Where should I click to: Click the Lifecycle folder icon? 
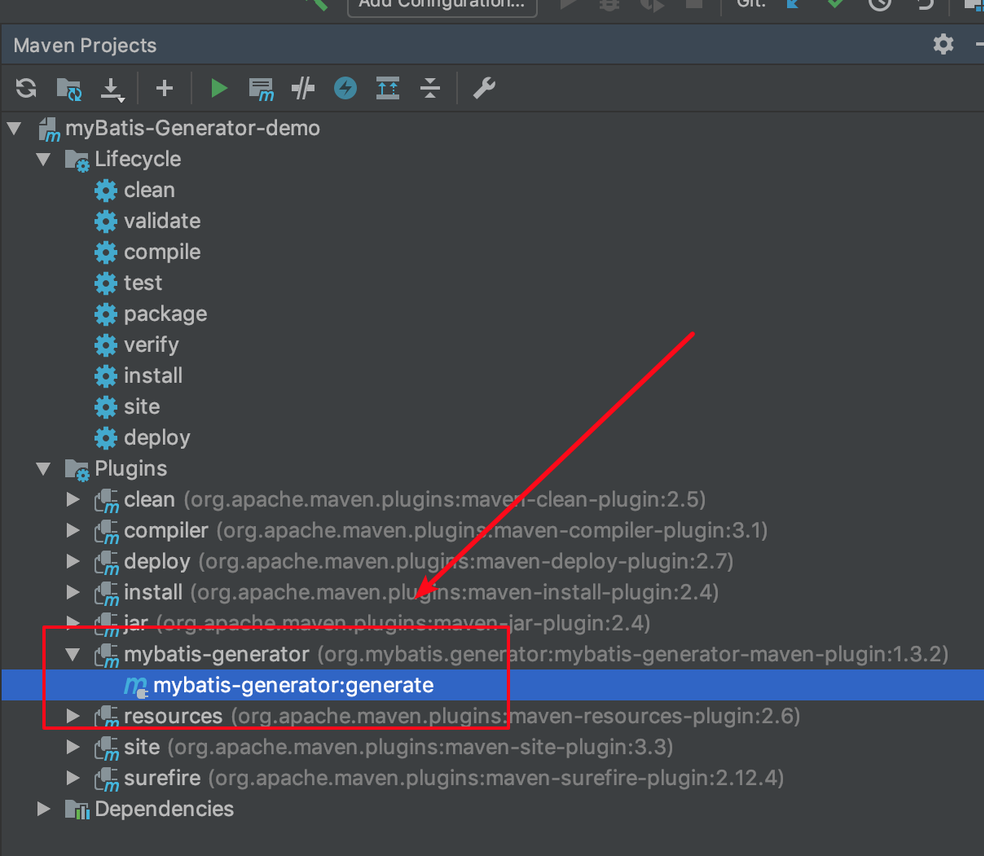coord(77,160)
